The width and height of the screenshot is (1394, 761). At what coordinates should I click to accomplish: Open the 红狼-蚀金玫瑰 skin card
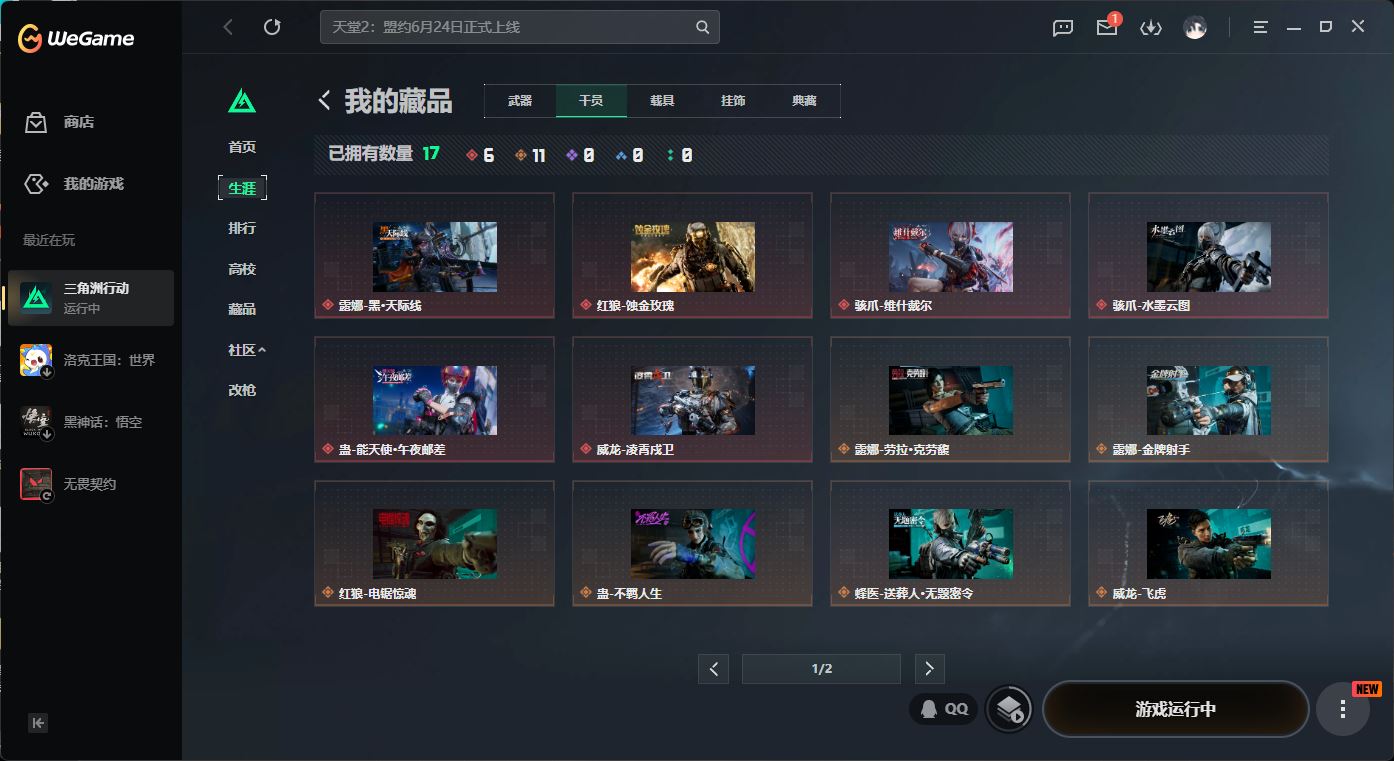692,255
